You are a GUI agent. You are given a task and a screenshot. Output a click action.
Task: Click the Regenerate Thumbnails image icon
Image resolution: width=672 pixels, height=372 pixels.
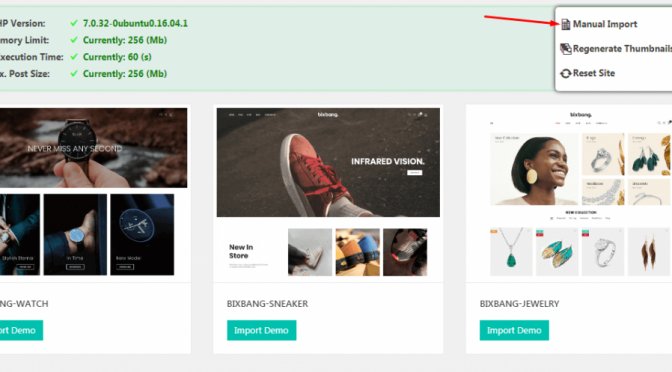pyautogui.click(x=565, y=49)
